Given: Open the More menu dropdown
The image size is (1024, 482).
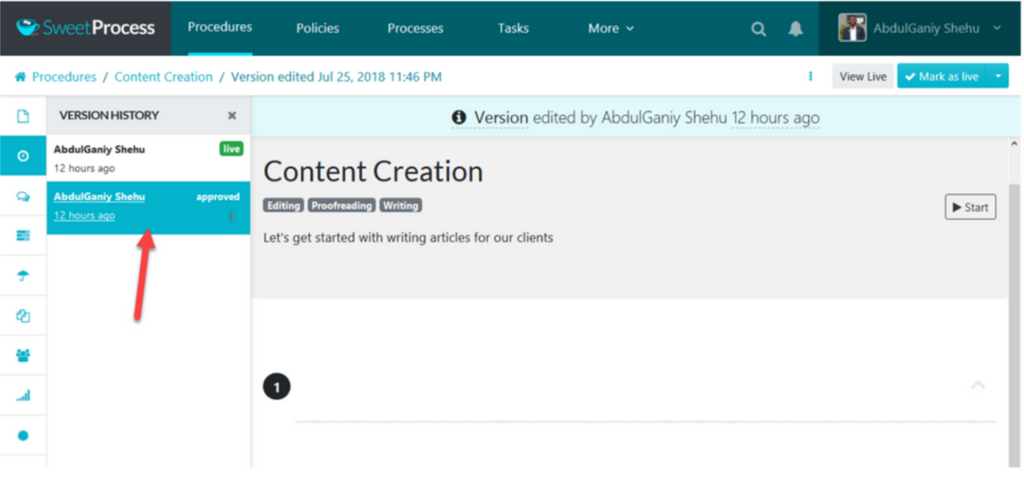Looking at the screenshot, I should [611, 28].
